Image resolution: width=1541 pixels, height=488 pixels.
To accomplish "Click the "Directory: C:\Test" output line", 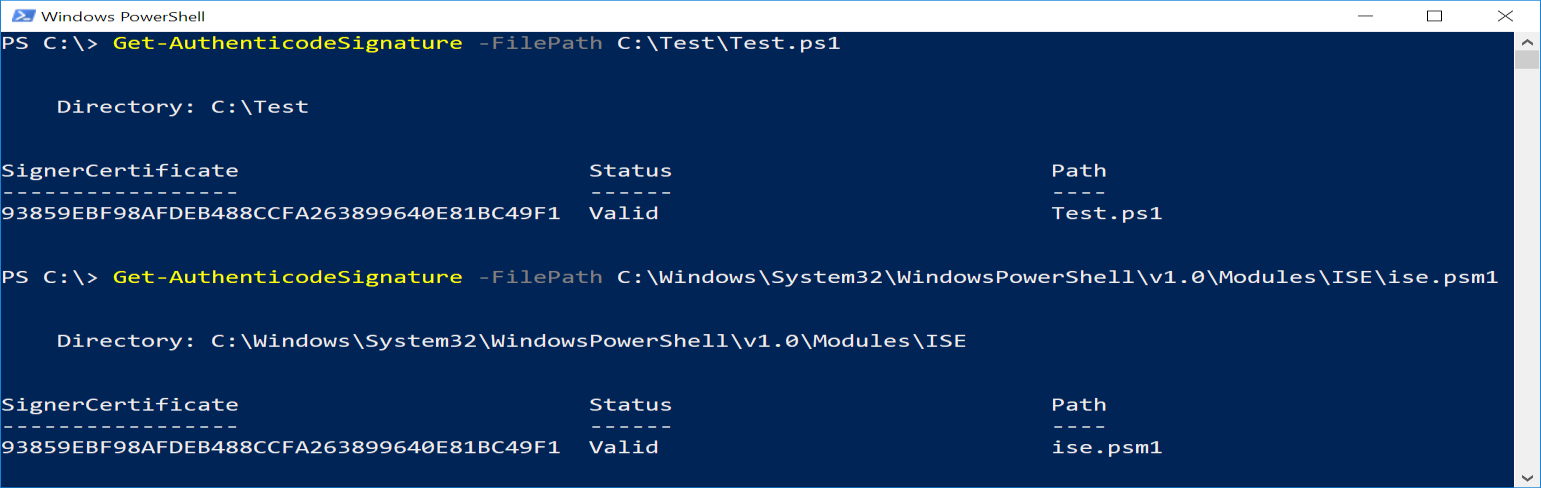I will [x=182, y=107].
